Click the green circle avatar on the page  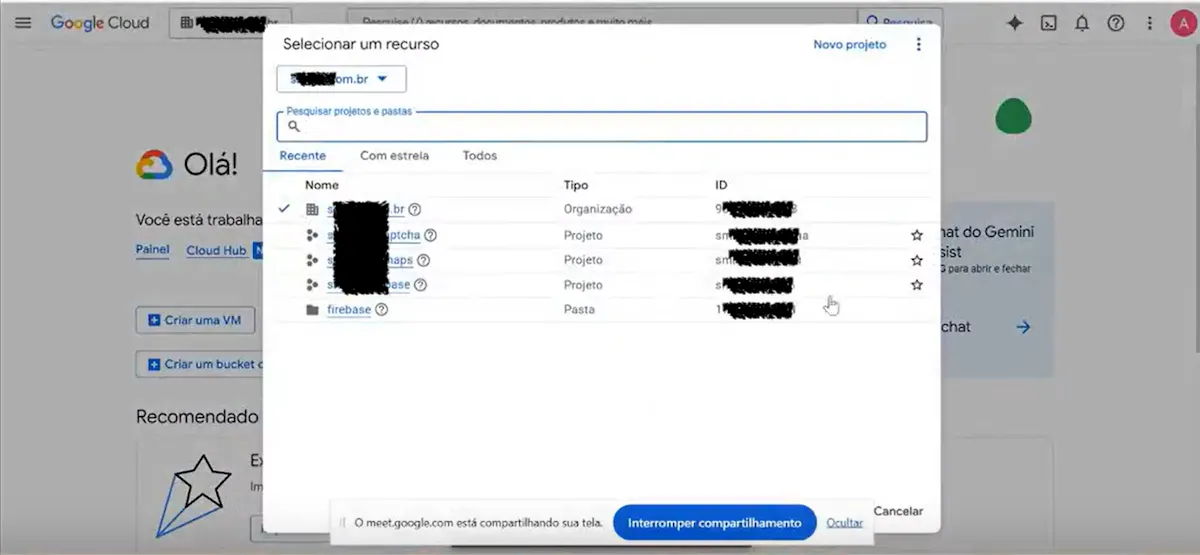(1013, 117)
